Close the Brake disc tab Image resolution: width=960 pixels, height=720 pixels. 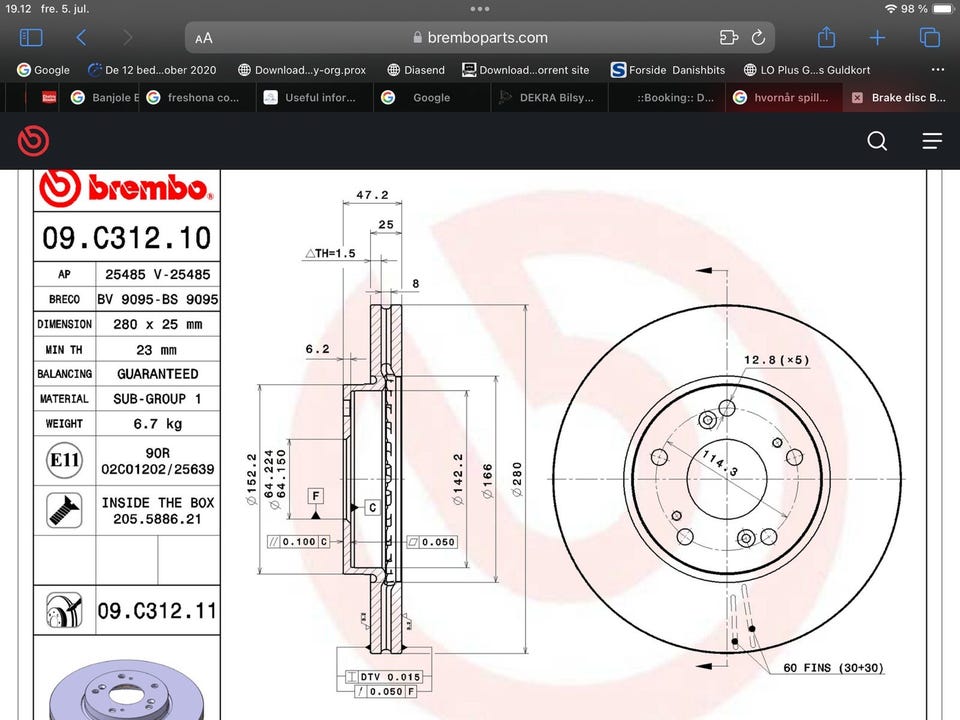[856, 98]
